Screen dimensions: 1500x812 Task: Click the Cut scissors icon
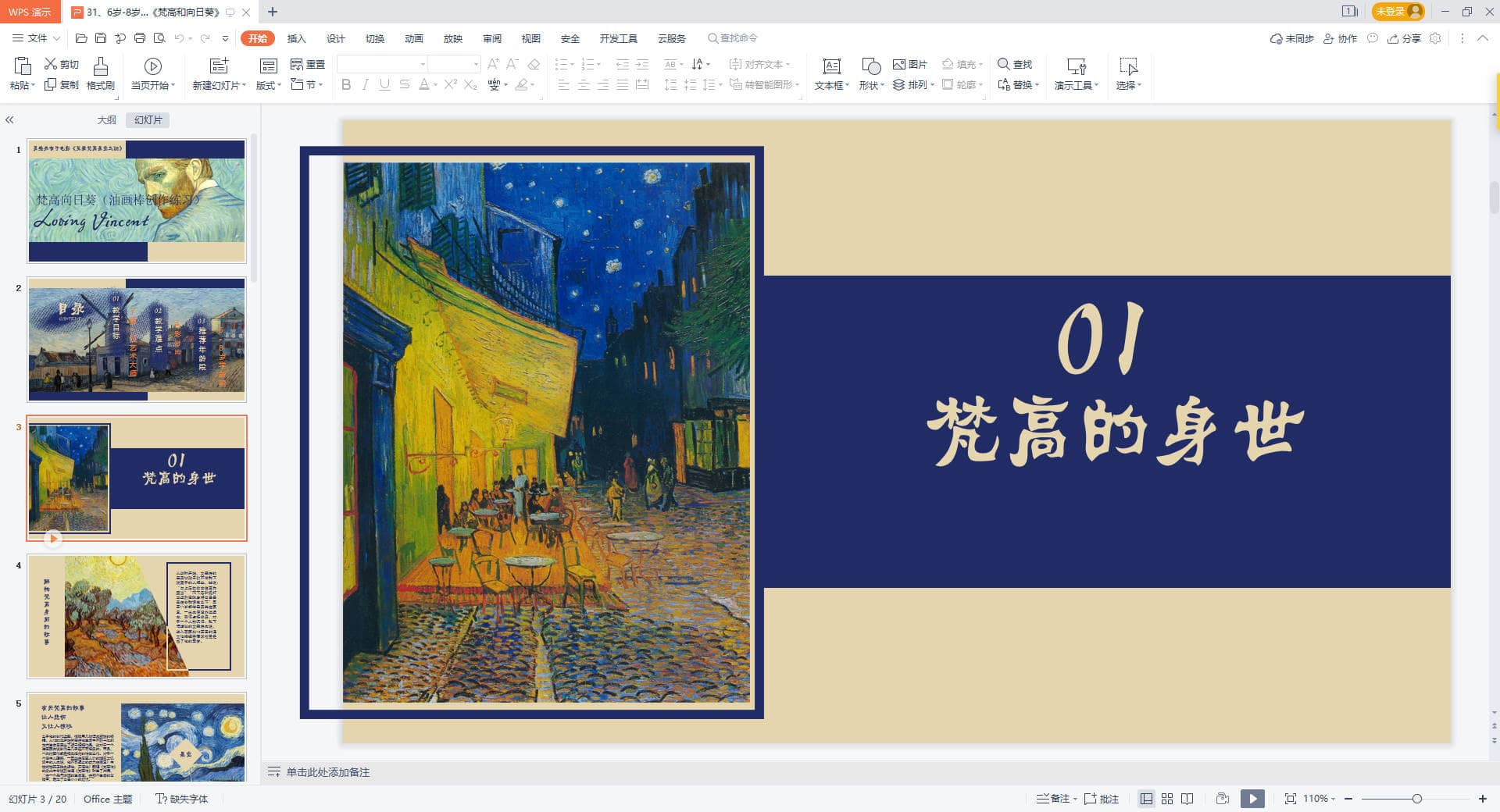click(51, 64)
